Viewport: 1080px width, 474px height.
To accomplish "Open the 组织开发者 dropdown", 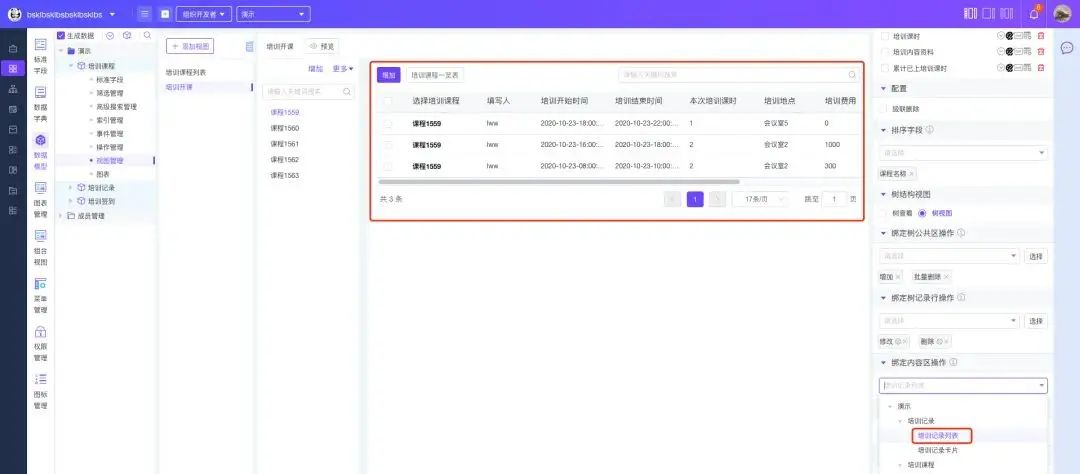I will pos(204,14).
